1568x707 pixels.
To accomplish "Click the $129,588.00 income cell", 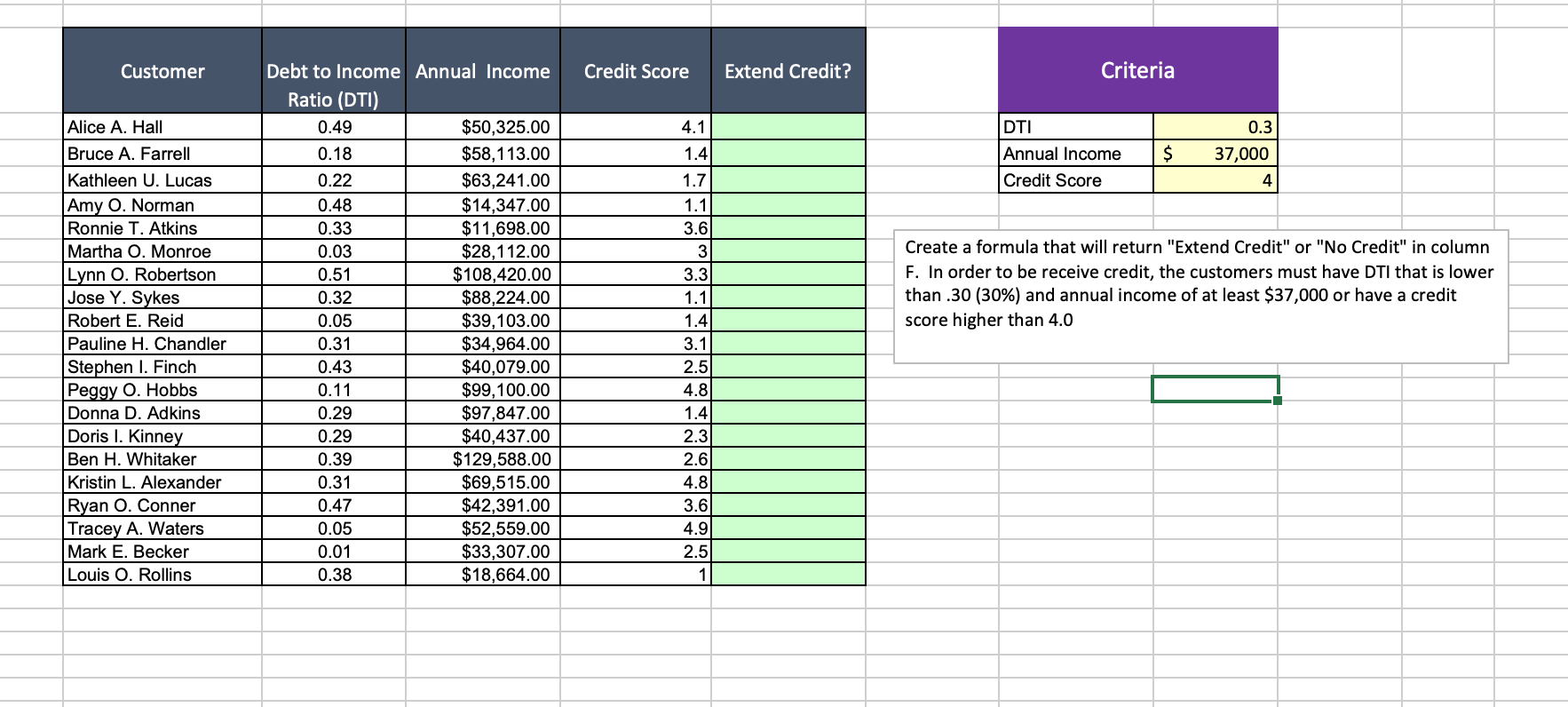I will (483, 459).
